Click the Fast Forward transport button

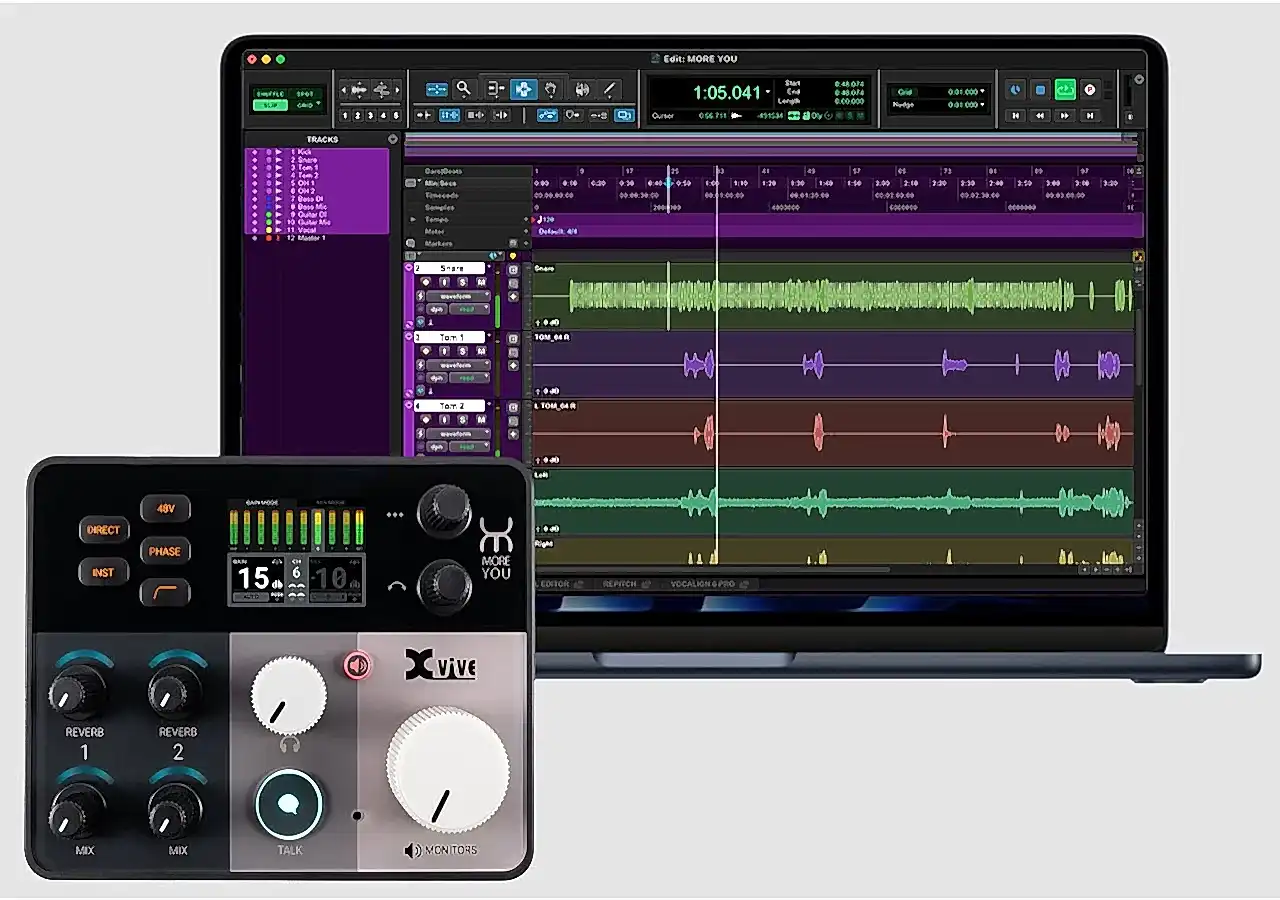1064,115
